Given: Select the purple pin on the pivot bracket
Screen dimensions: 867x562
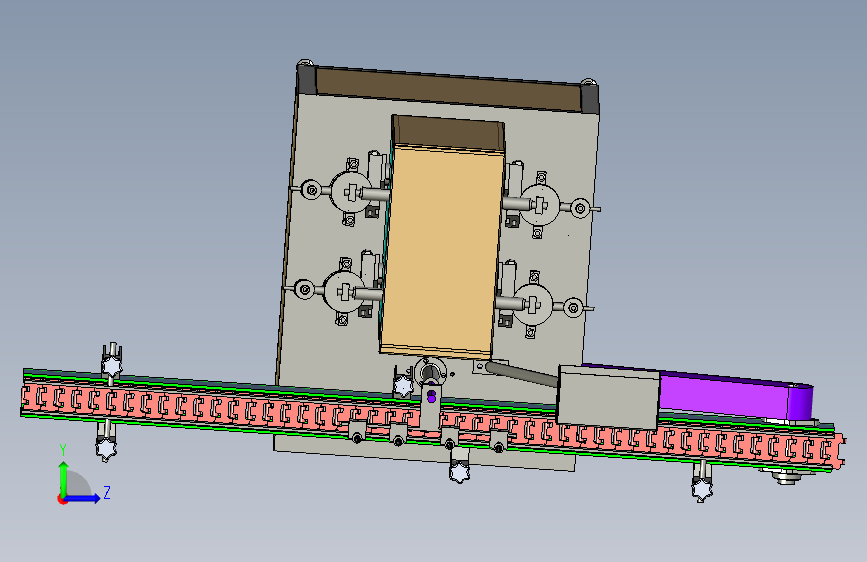Looking at the screenshot, I should click(431, 396).
